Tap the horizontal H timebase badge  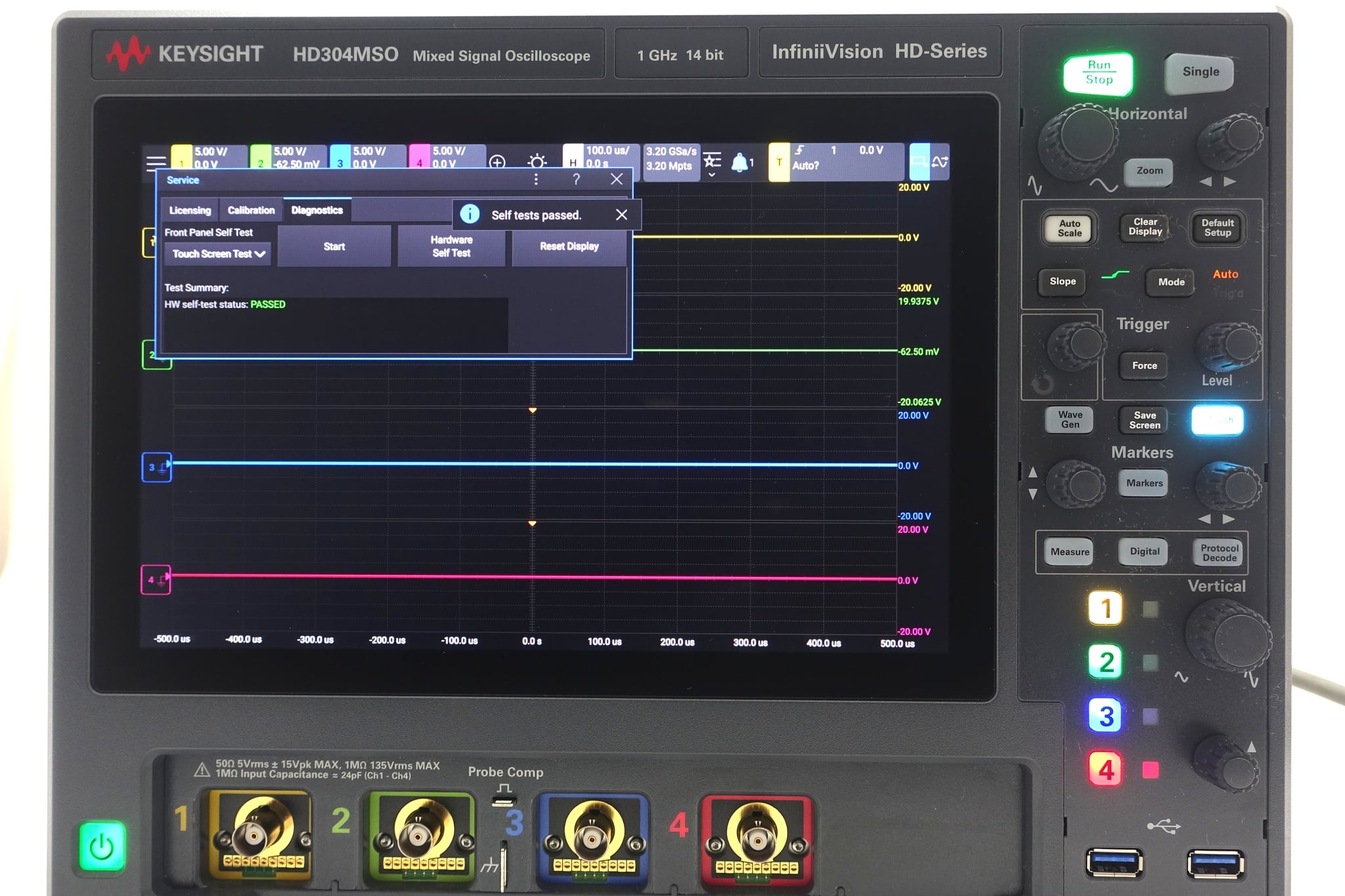573,161
